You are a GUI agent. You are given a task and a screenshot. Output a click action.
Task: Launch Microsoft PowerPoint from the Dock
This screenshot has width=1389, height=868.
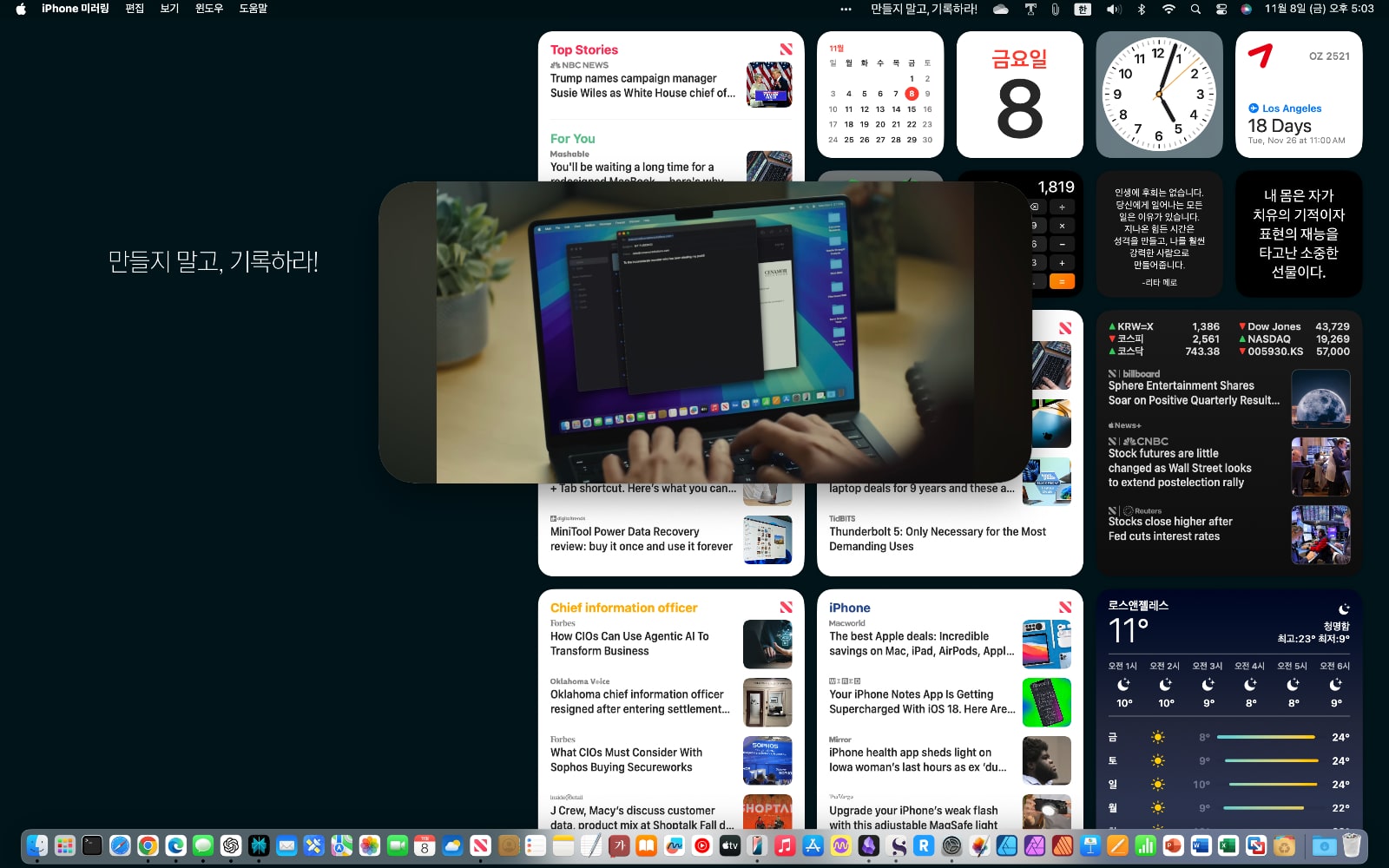tap(1174, 845)
